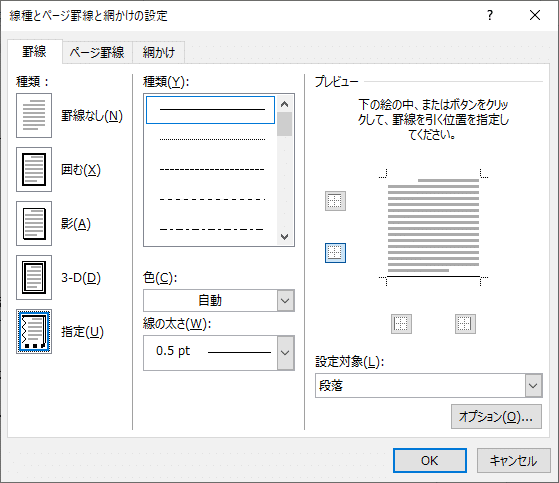Choose the 囲む box border icon

pyautogui.click(x=34, y=170)
